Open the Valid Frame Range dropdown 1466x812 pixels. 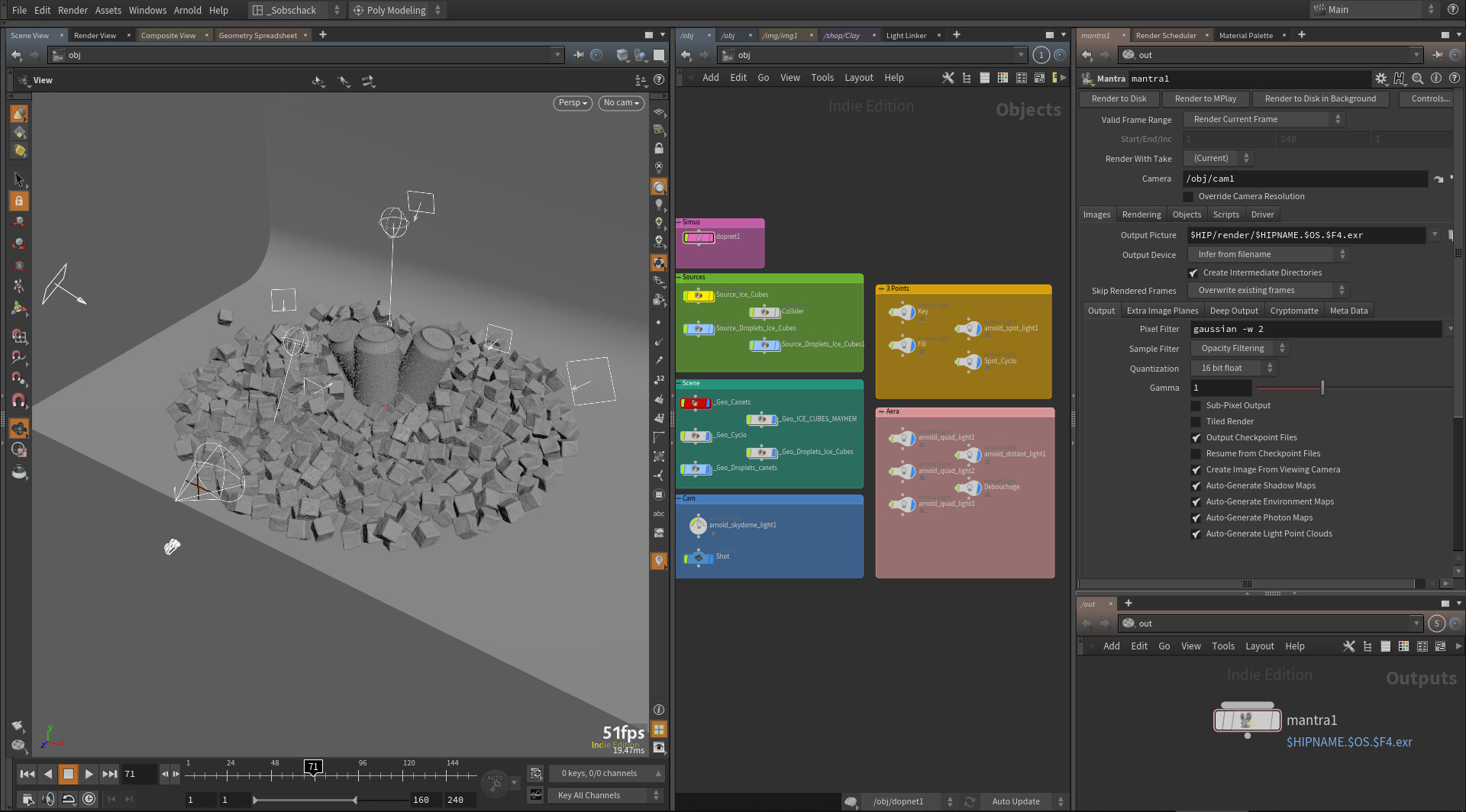1262,120
